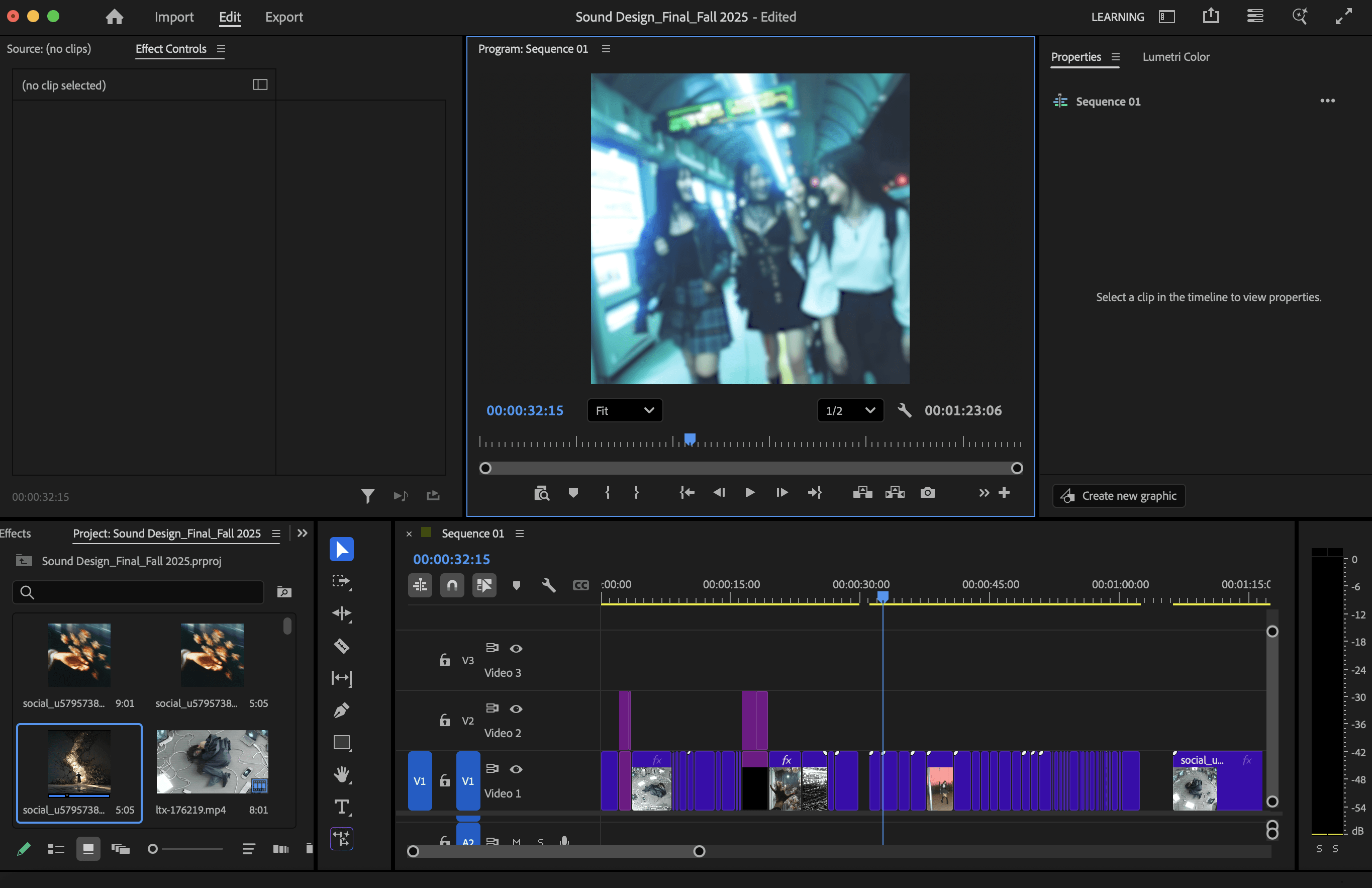The height and width of the screenshot is (888, 1372).
Task: Open the Fit zoom level dropdown
Action: pos(625,410)
